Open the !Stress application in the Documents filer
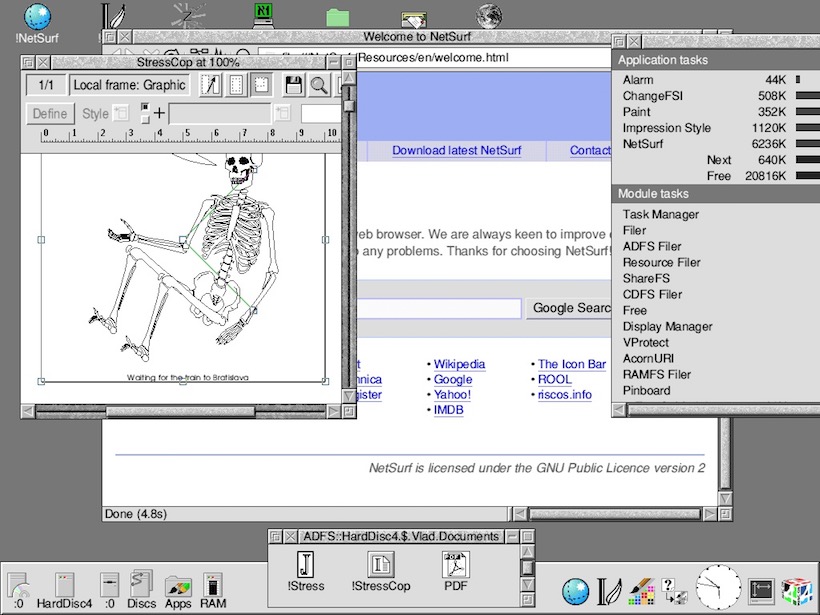 point(306,571)
